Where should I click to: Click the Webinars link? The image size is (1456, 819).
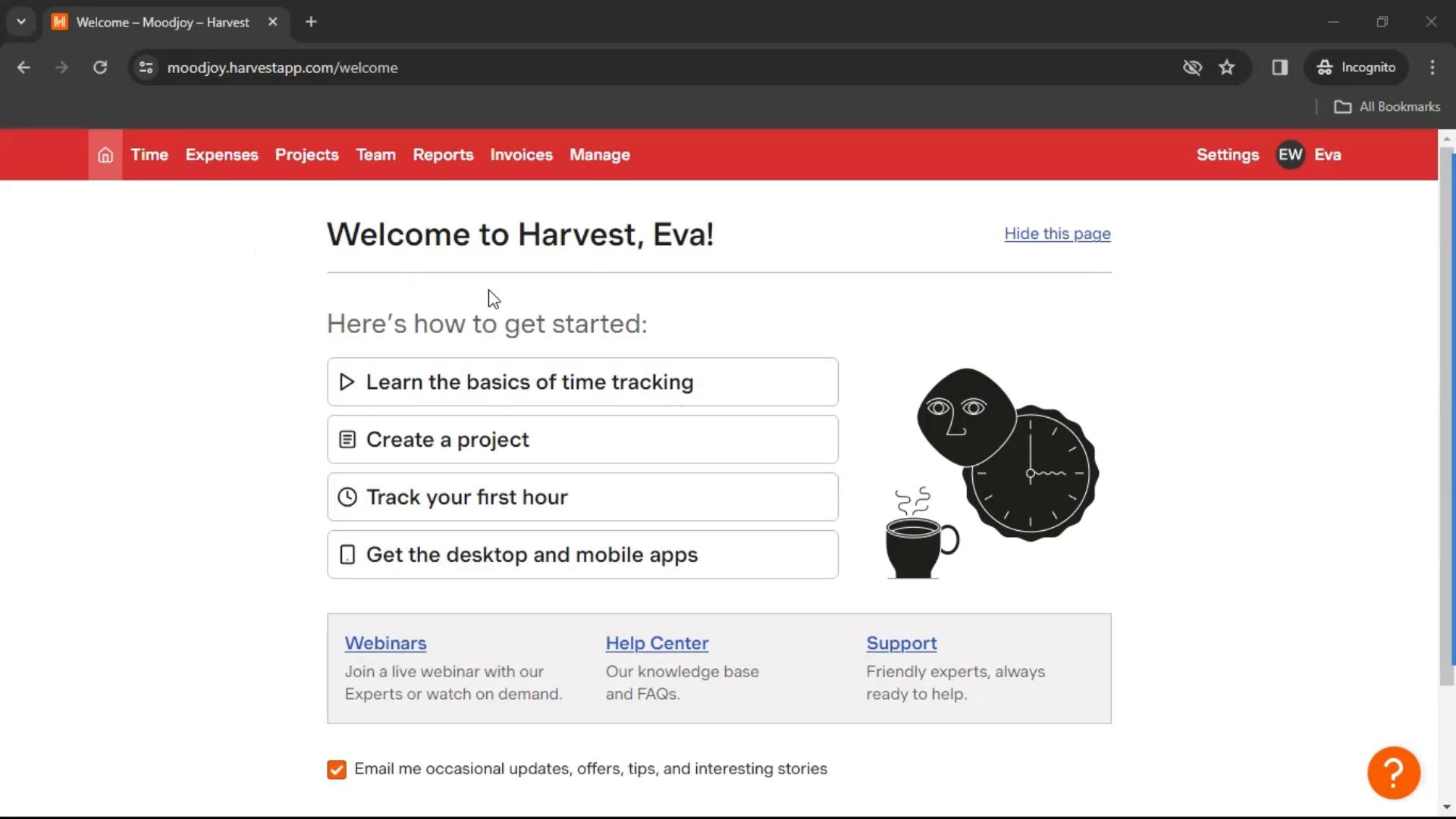(385, 642)
